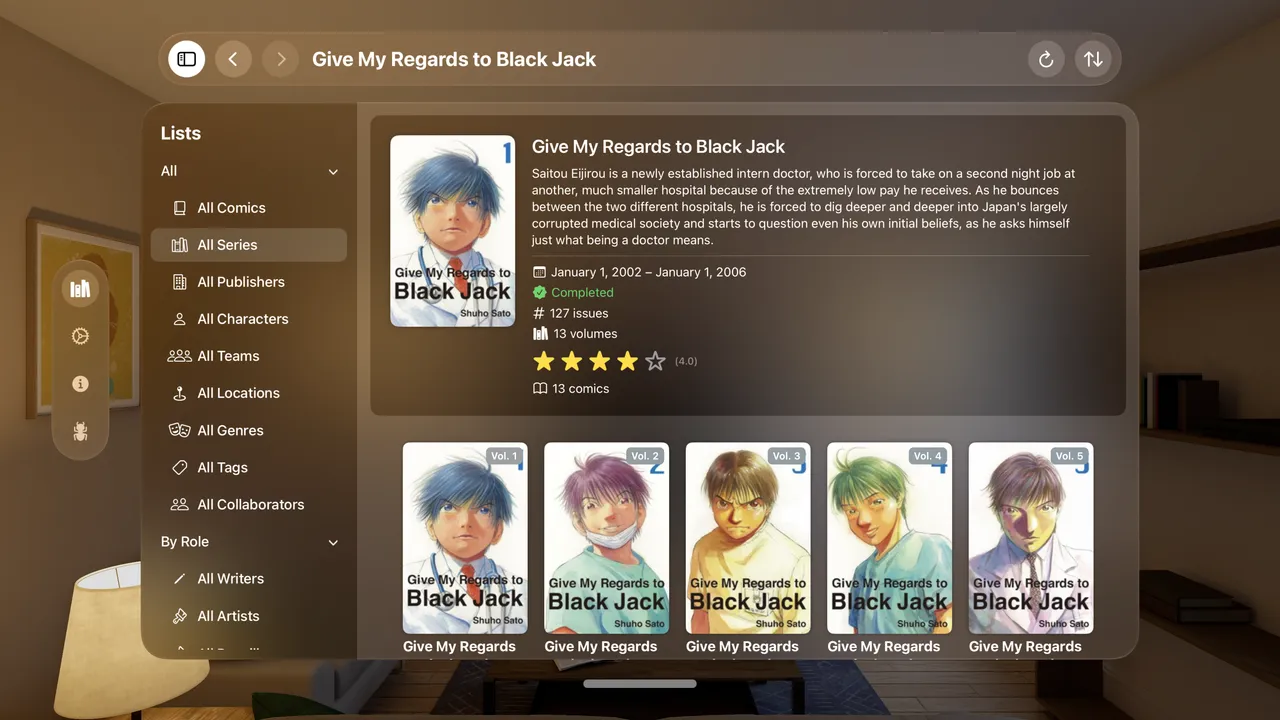Open the Settings gear tab
This screenshot has height=720, width=1280.
tap(80, 336)
